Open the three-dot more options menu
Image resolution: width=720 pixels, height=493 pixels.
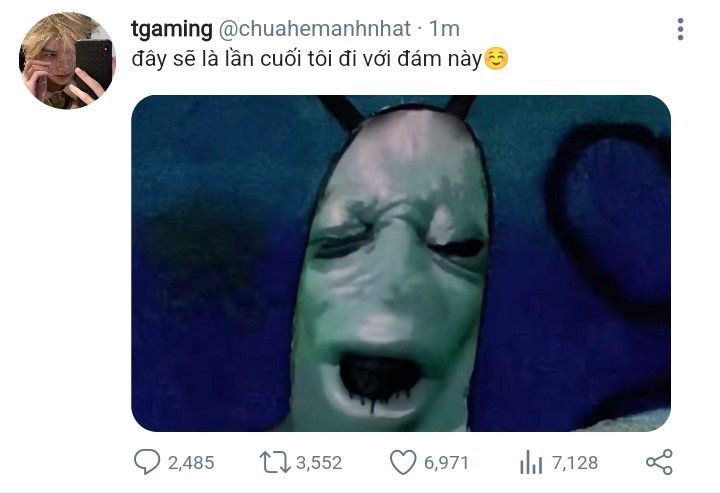tap(680, 29)
